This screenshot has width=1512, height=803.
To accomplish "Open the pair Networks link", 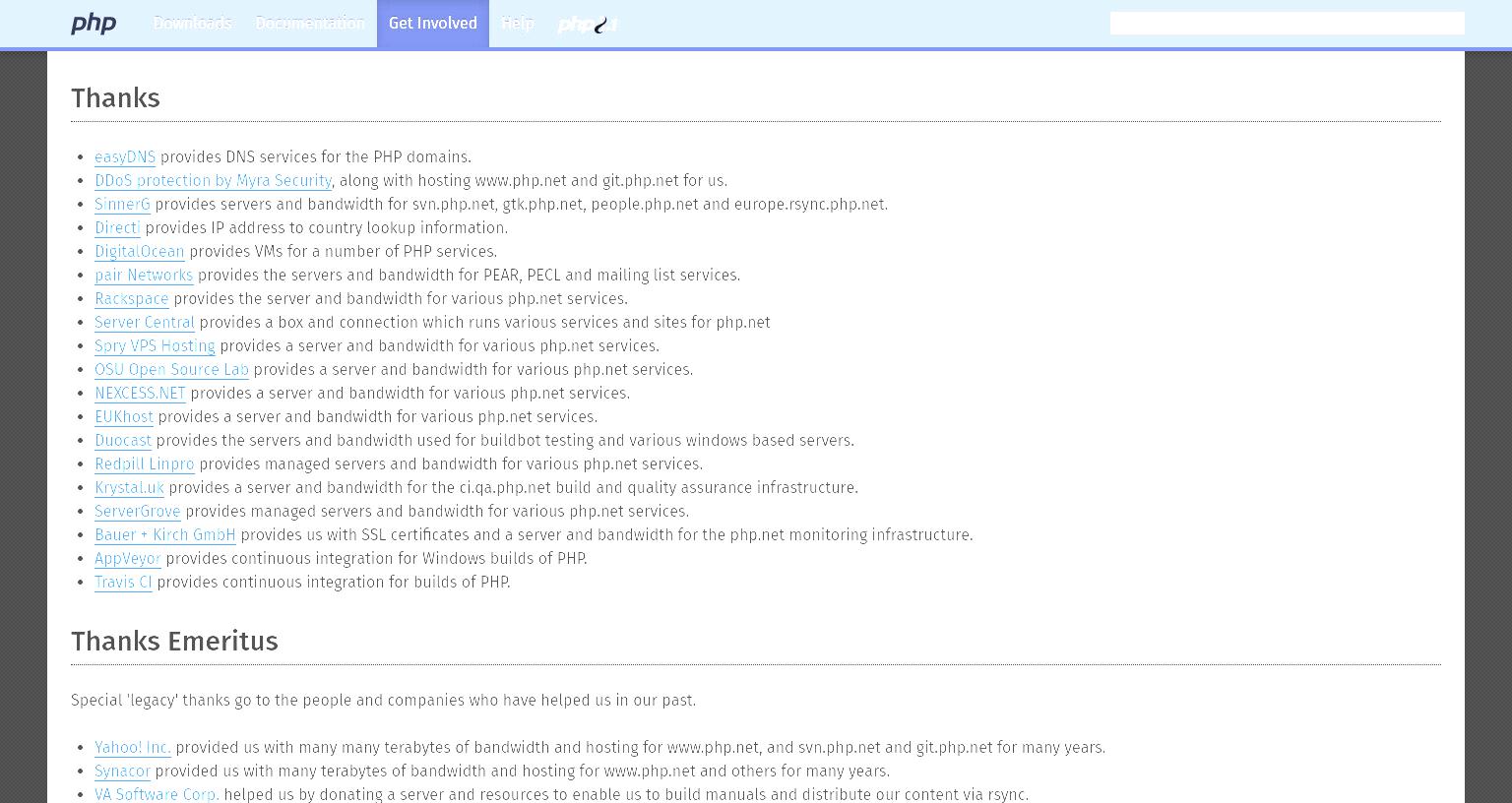I will [x=144, y=276].
